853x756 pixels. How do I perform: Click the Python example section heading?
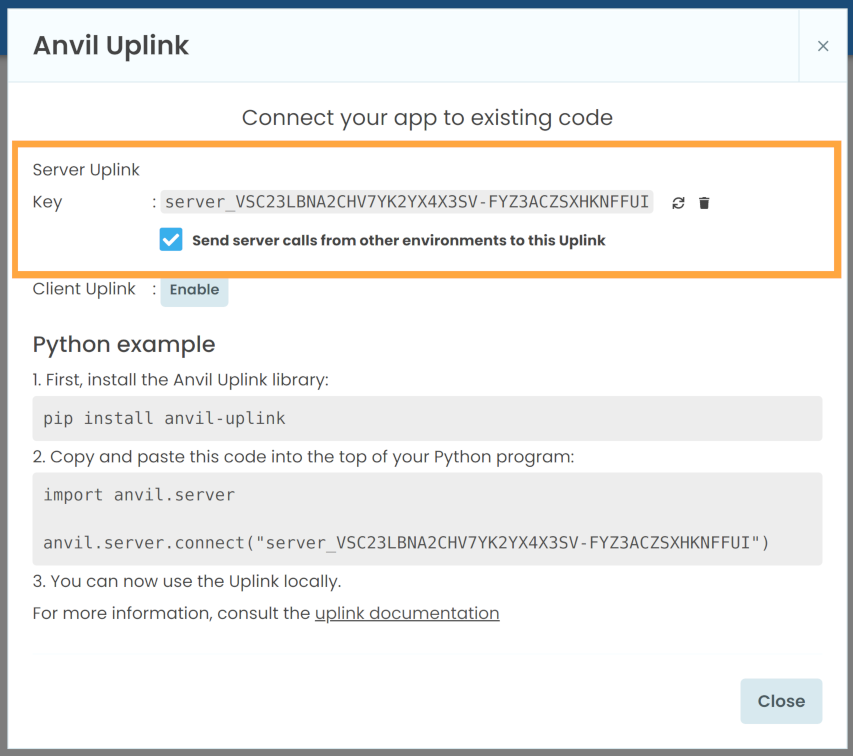click(x=123, y=344)
